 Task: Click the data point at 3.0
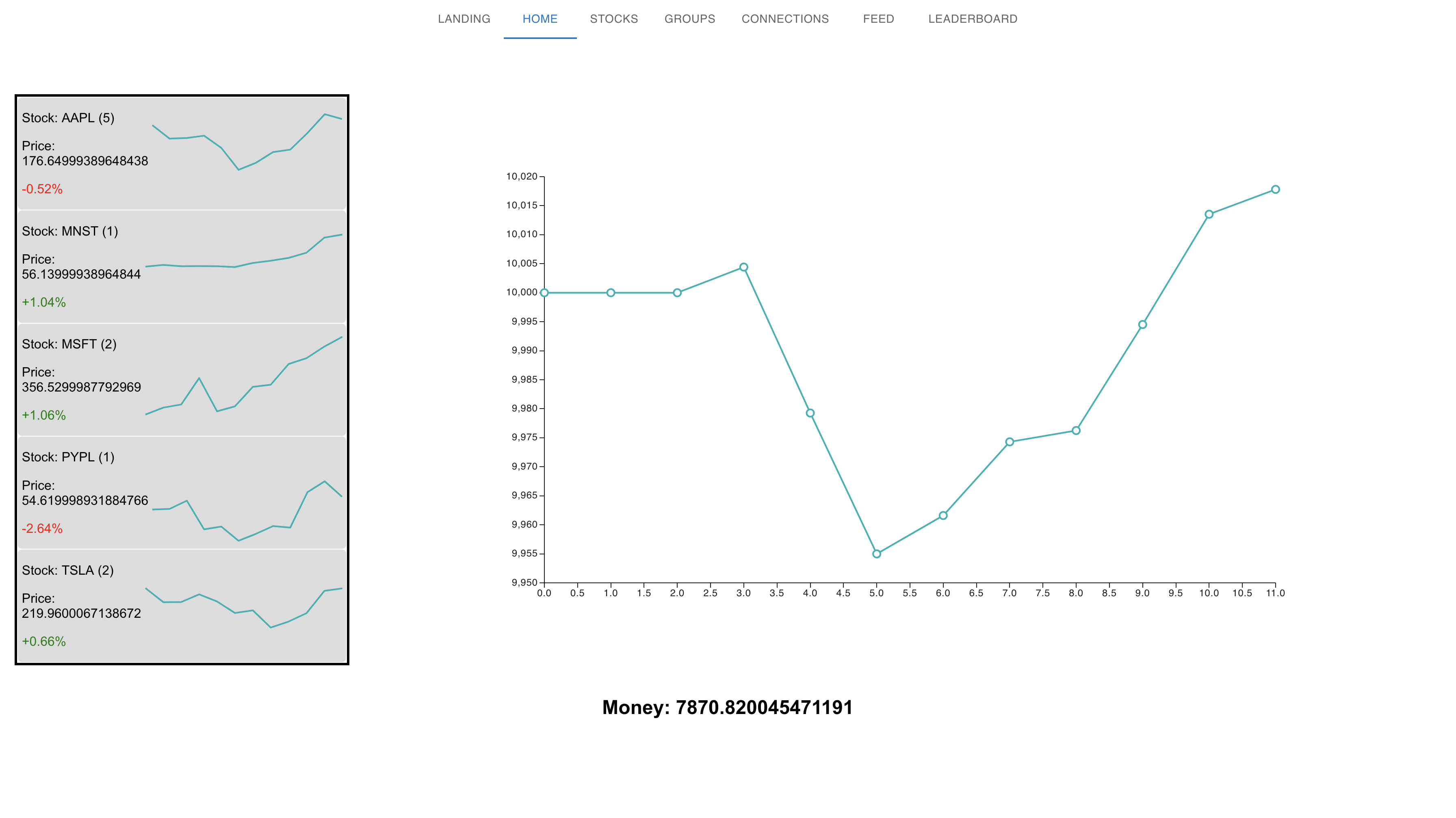[743, 267]
